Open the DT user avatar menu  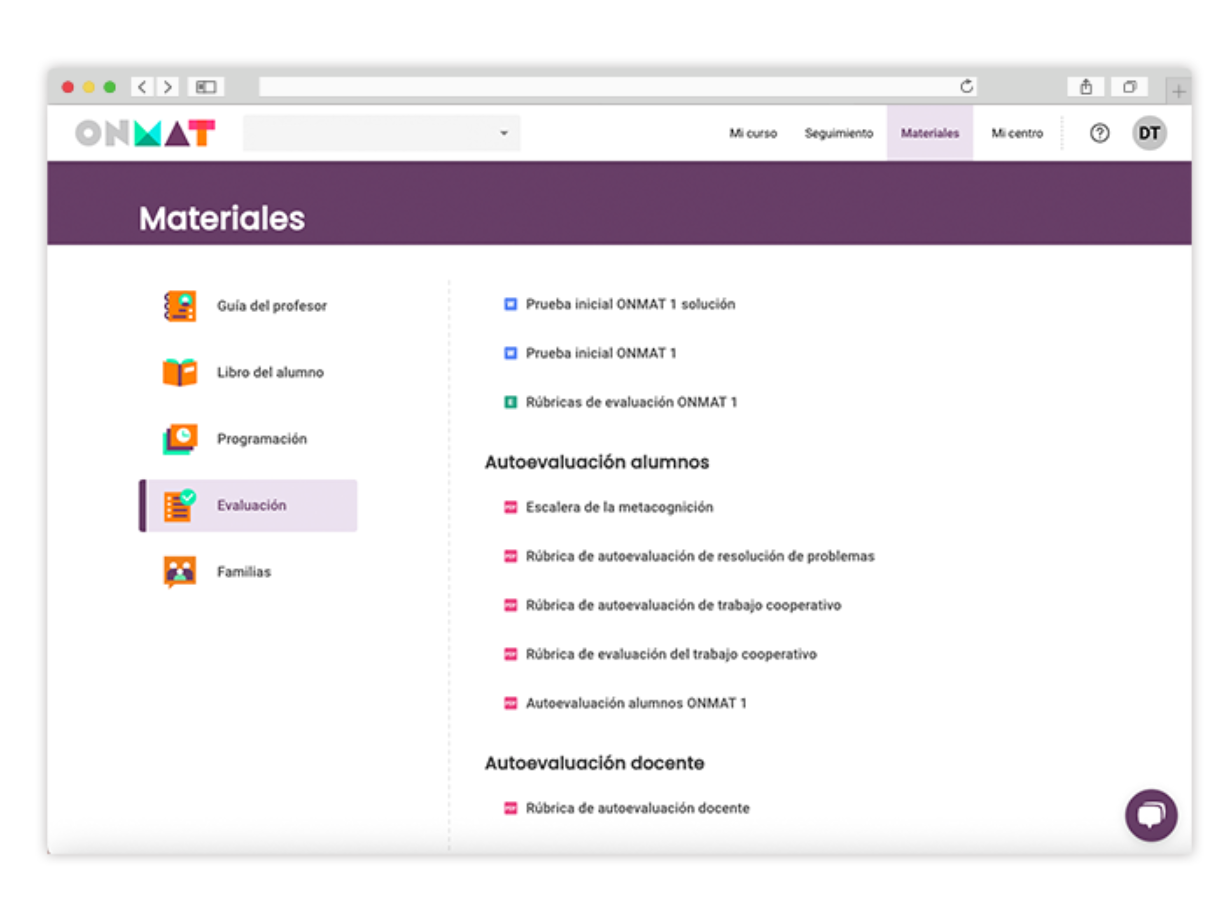pos(1149,133)
